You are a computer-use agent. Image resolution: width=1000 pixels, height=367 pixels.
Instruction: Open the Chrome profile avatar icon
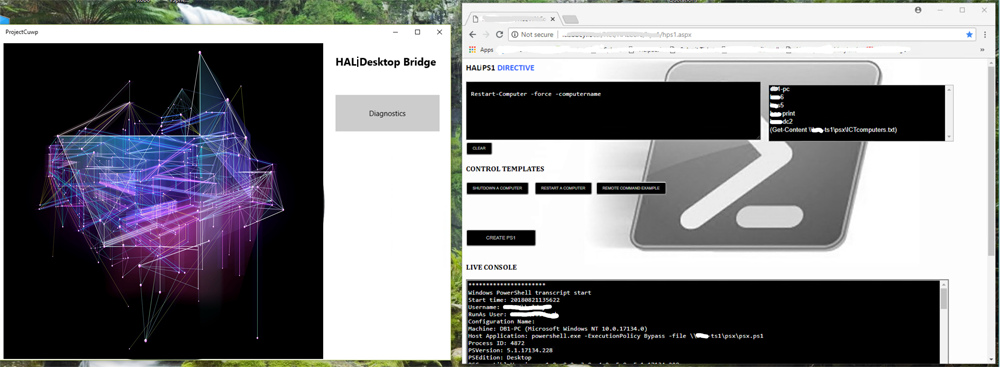pos(918,10)
